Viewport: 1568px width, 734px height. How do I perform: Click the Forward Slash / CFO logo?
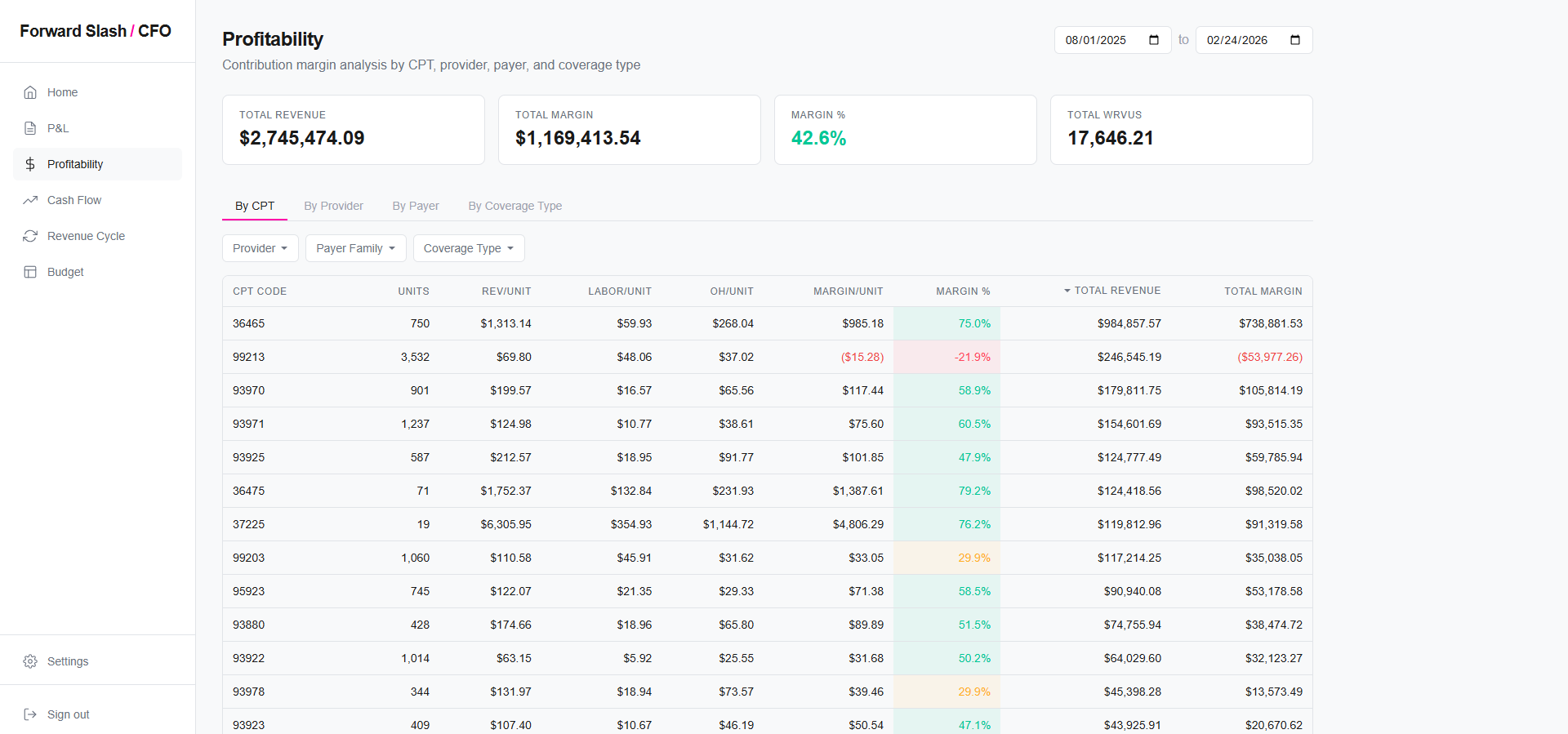tap(96, 31)
